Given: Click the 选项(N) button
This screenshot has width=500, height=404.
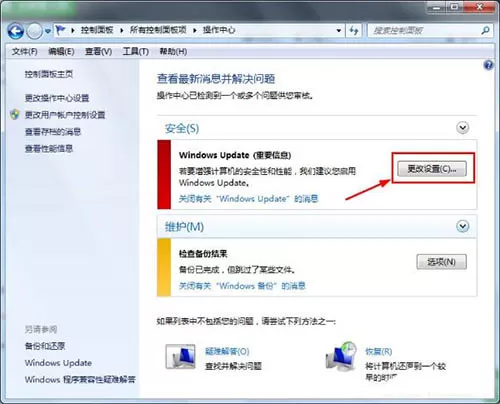Looking at the screenshot, I should (x=441, y=262).
